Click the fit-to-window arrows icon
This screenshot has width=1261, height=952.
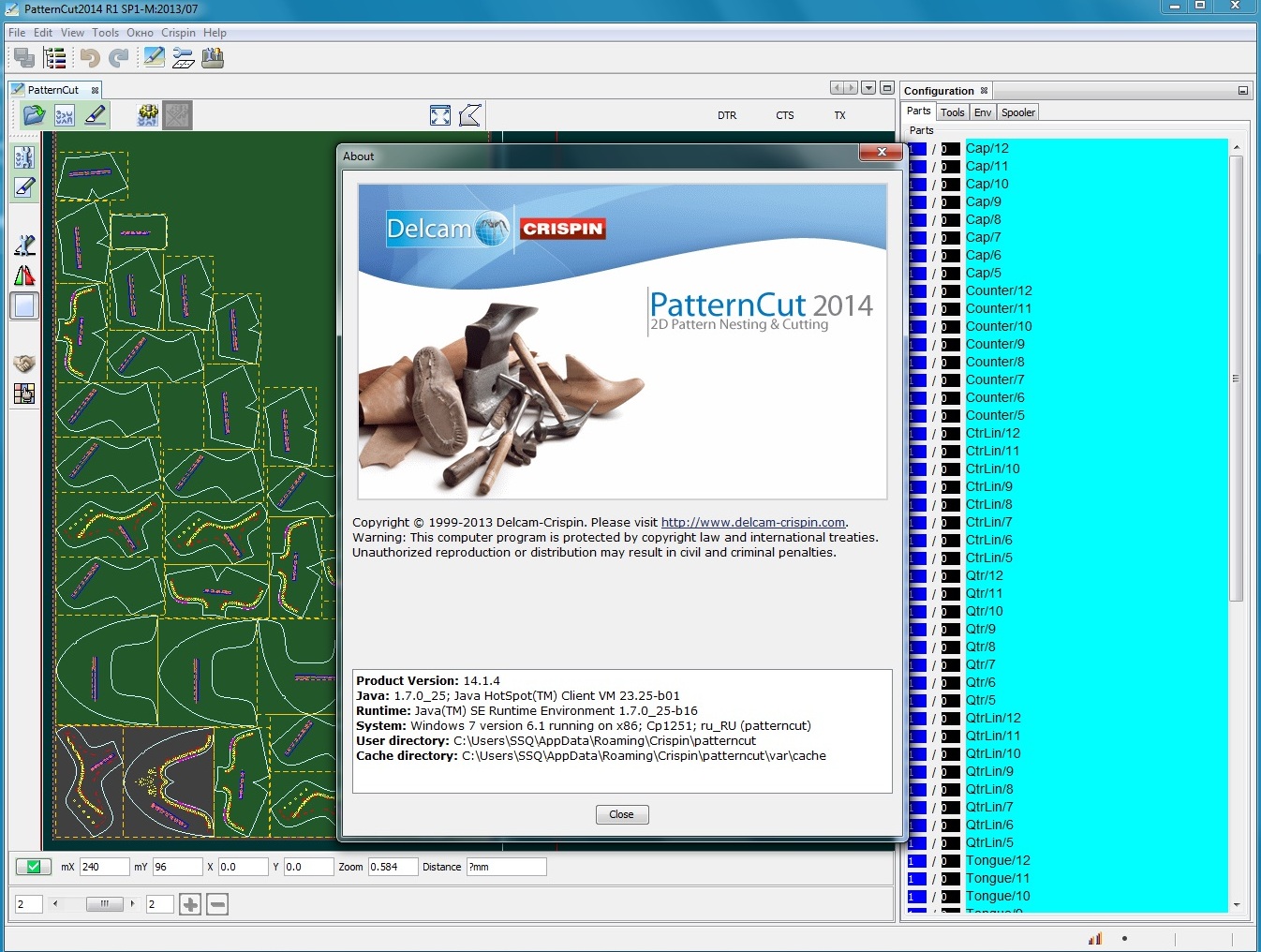click(x=440, y=115)
